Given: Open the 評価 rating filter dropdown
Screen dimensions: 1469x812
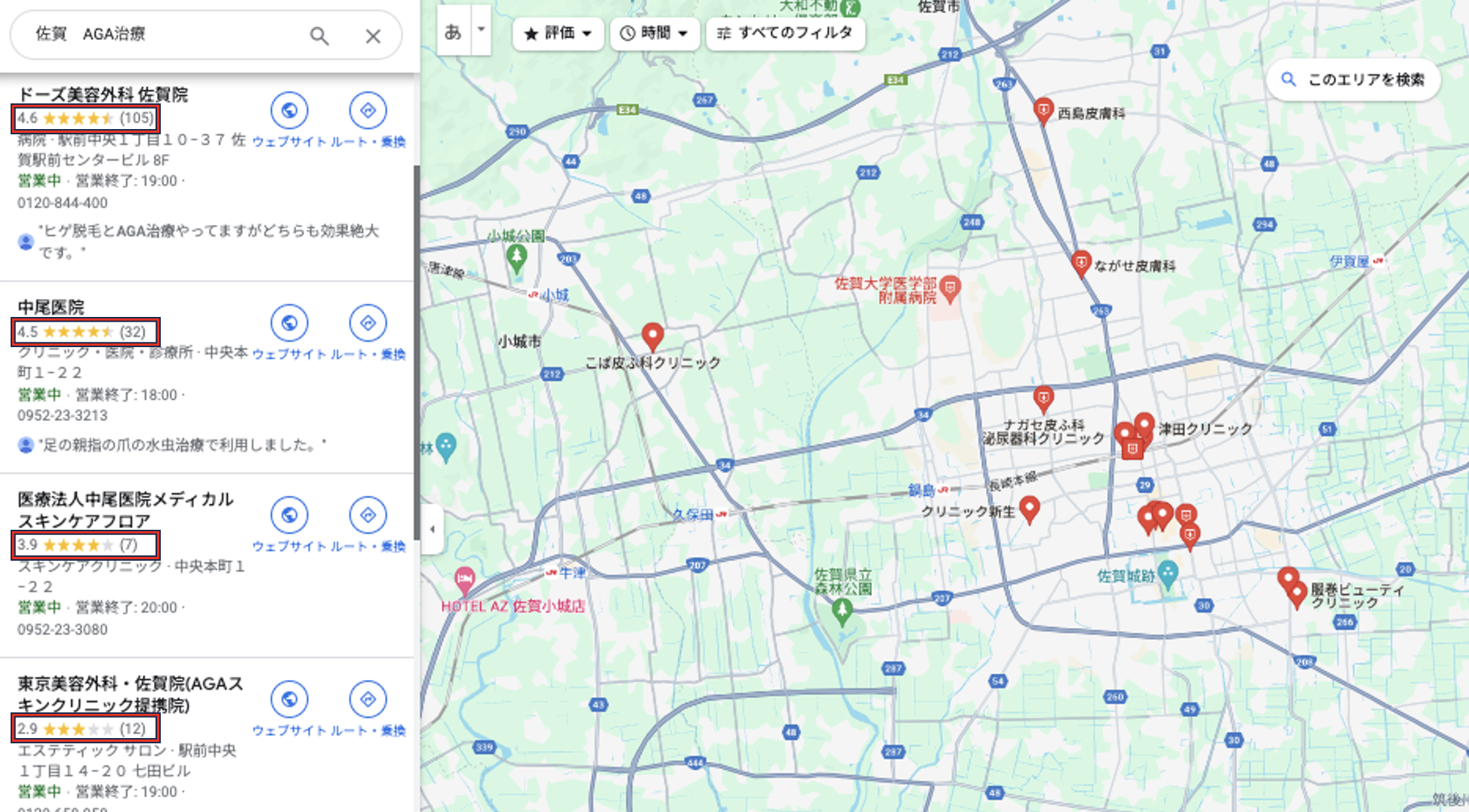Looking at the screenshot, I should 558,33.
